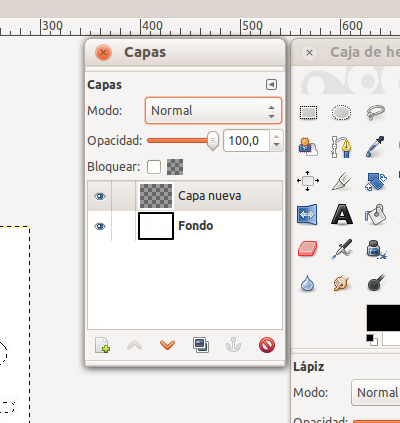
Task: Open the black foreground color swatch
Action: point(383,318)
